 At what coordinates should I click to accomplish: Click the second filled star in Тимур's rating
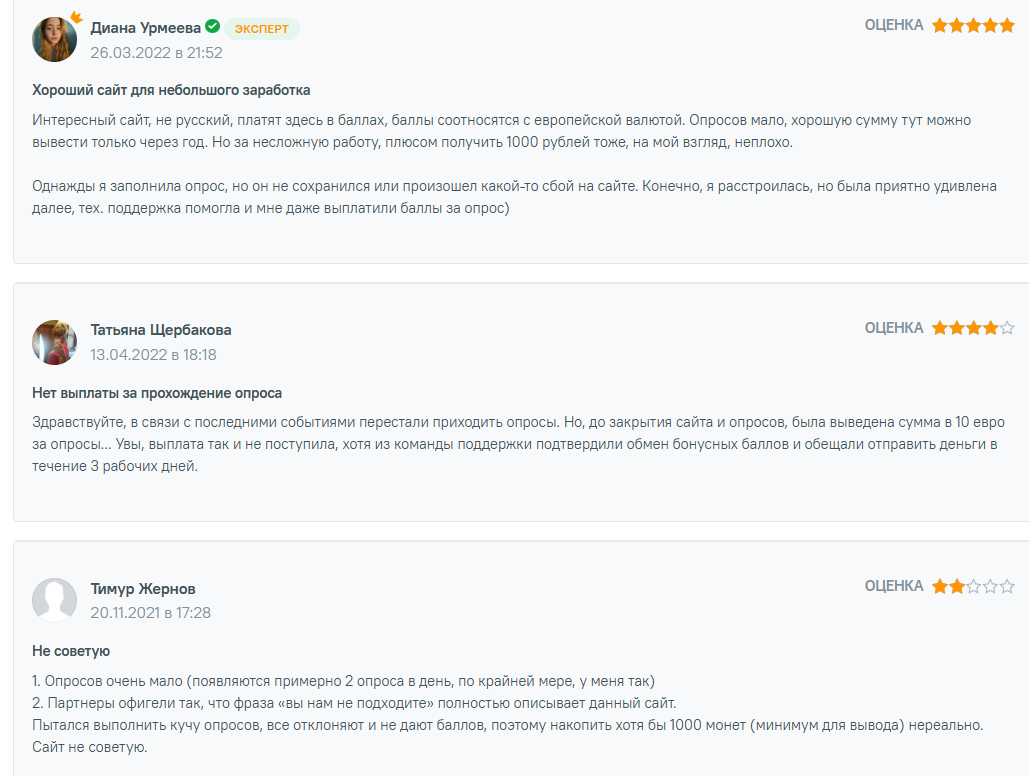coord(957,586)
